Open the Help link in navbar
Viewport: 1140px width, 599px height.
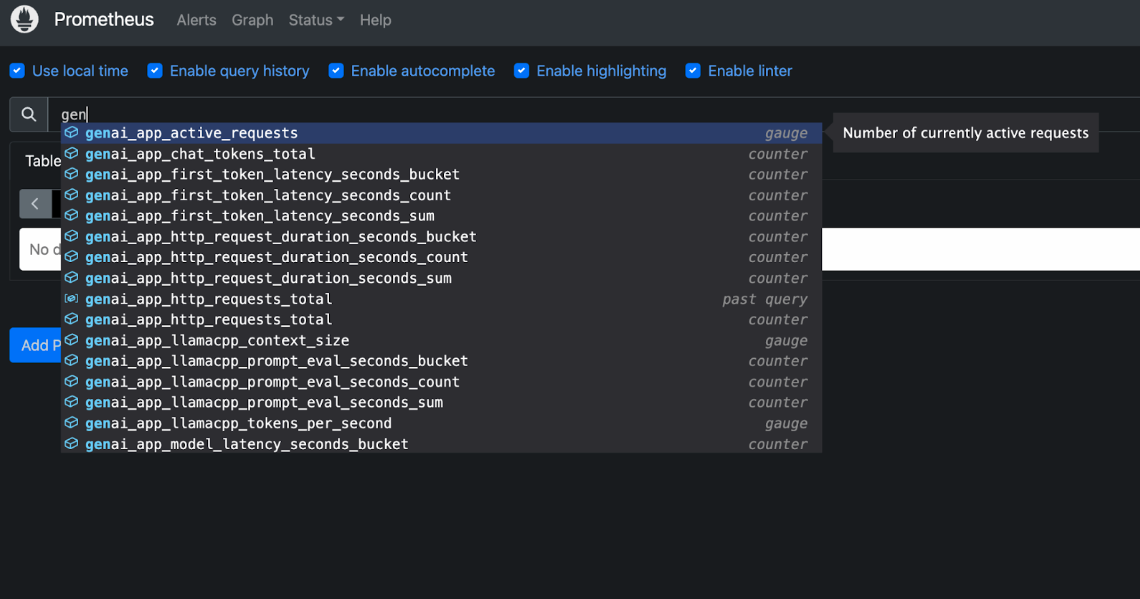pos(375,20)
